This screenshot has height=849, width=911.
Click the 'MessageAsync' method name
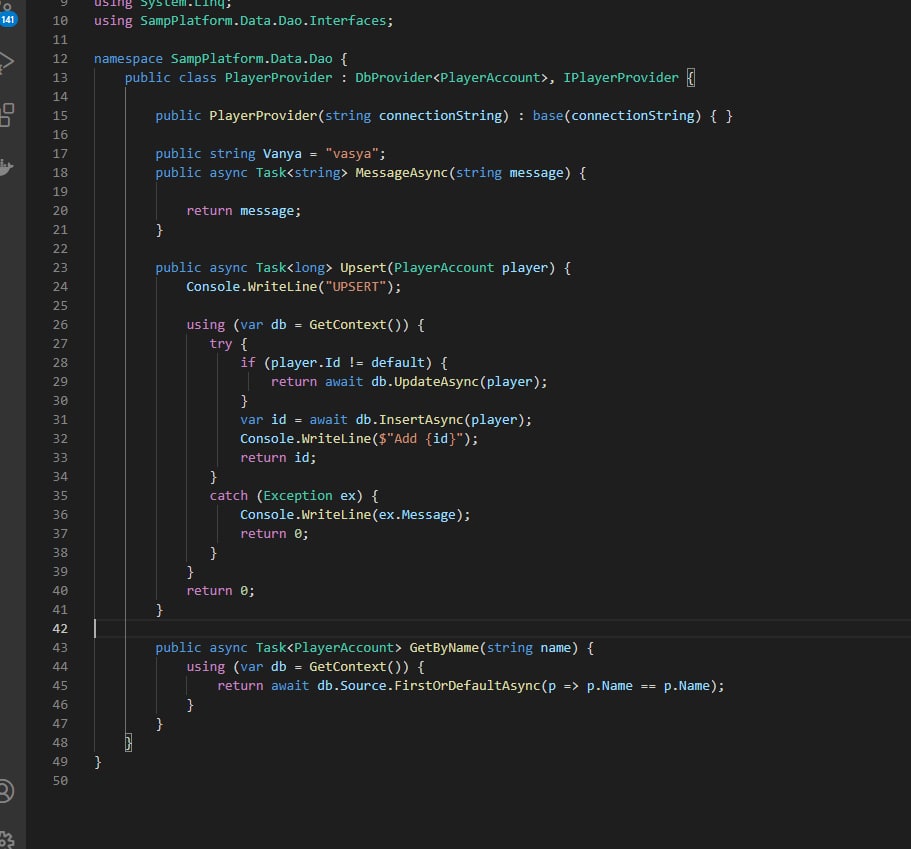pos(401,173)
